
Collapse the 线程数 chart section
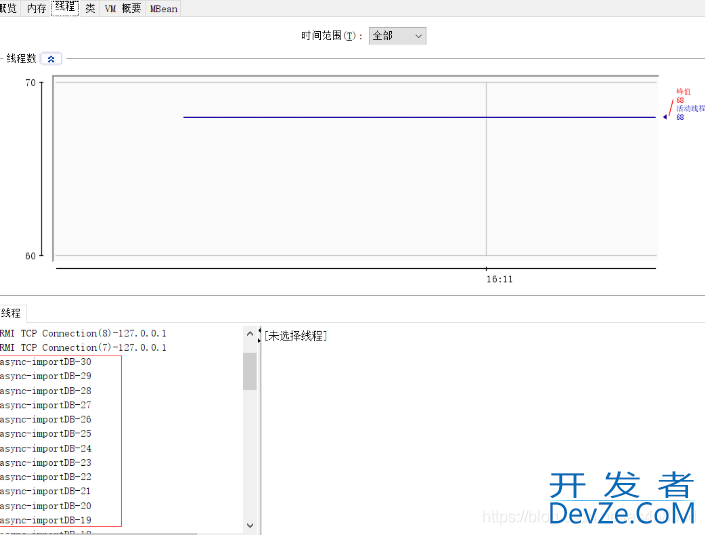51,59
